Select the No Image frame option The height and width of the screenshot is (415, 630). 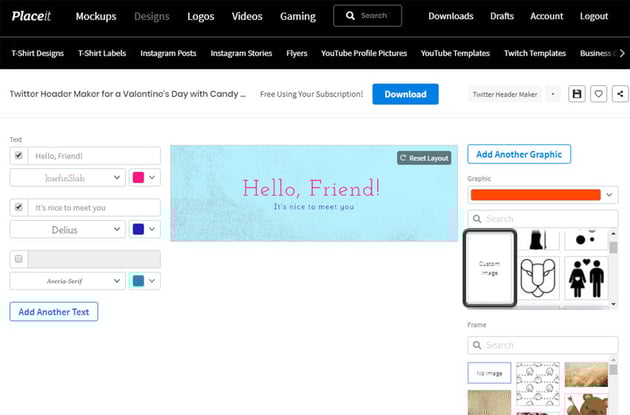(x=489, y=373)
